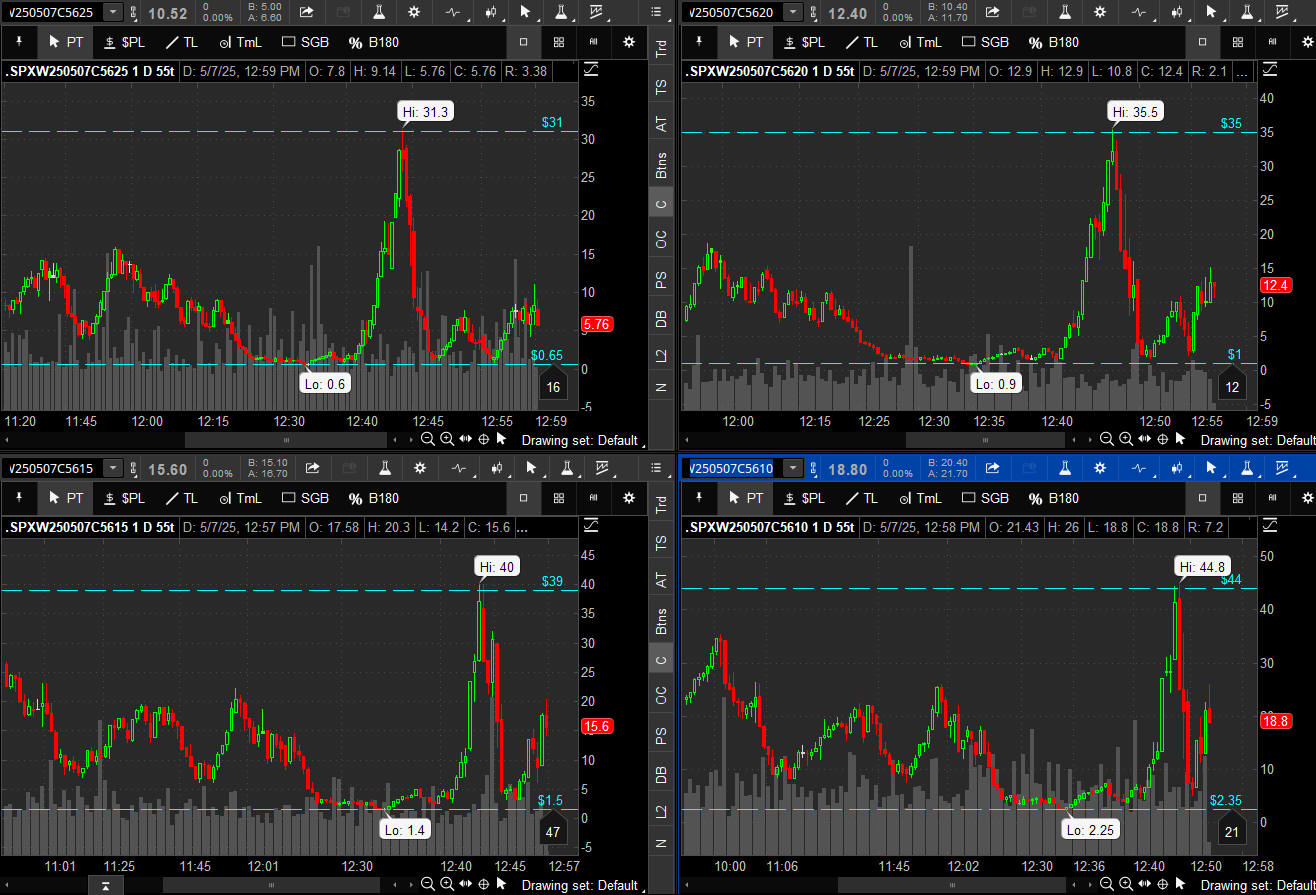Zoom in on the C5625 chart
The width and height of the screenshot is (1316, 895).
point(446,439)
